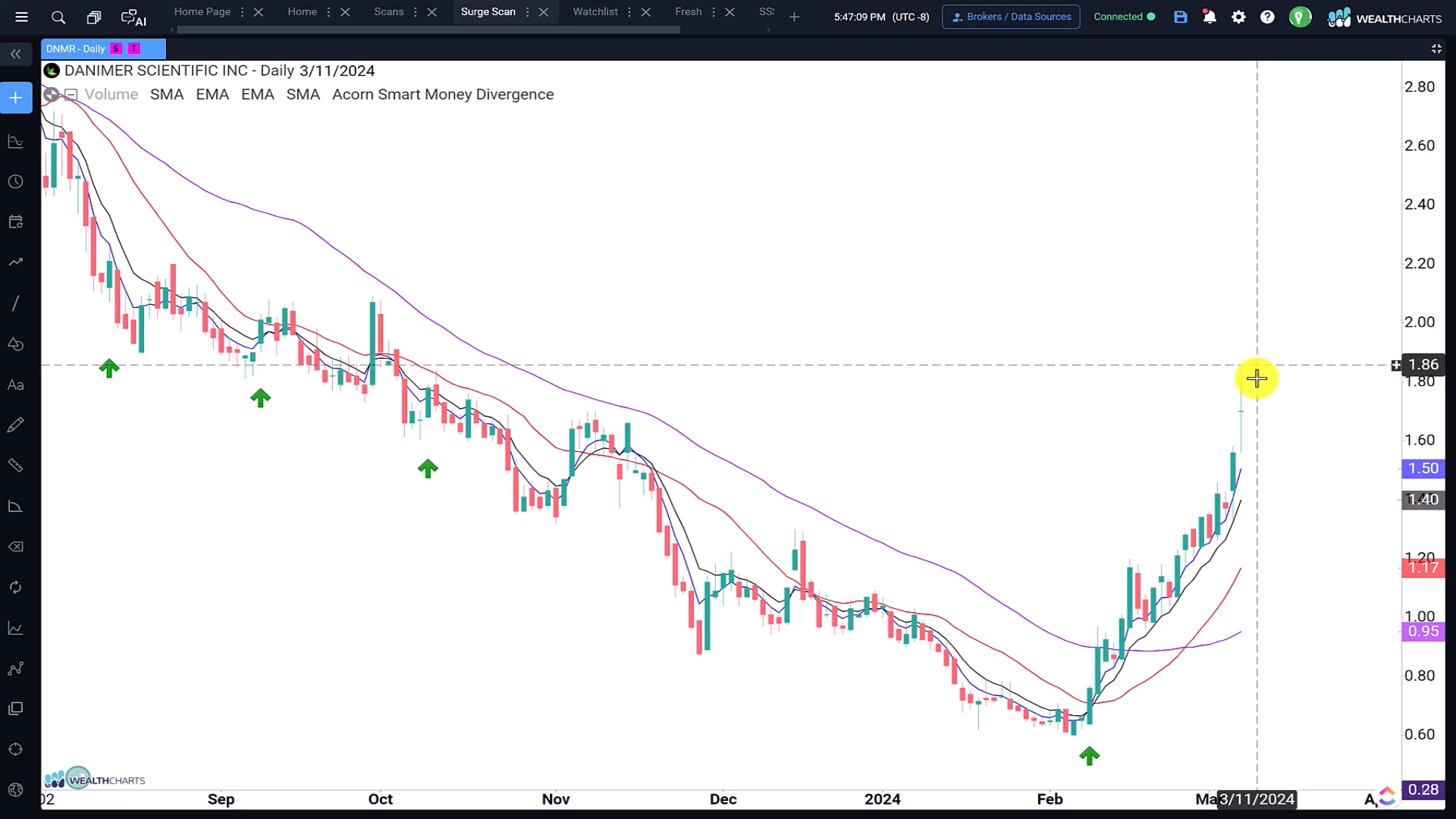Click the crosshair target icon in sidebar

pyautogui.click(x=16, y=749)
